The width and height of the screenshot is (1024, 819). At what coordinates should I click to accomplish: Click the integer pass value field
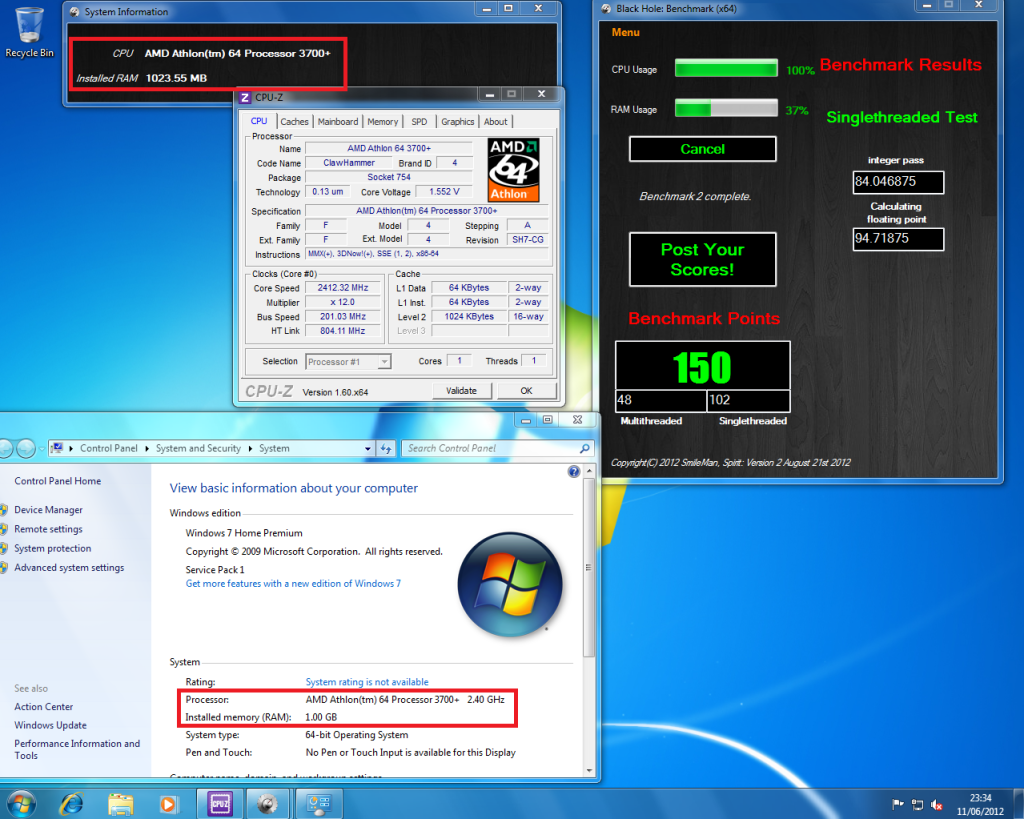tap(898, 182)
